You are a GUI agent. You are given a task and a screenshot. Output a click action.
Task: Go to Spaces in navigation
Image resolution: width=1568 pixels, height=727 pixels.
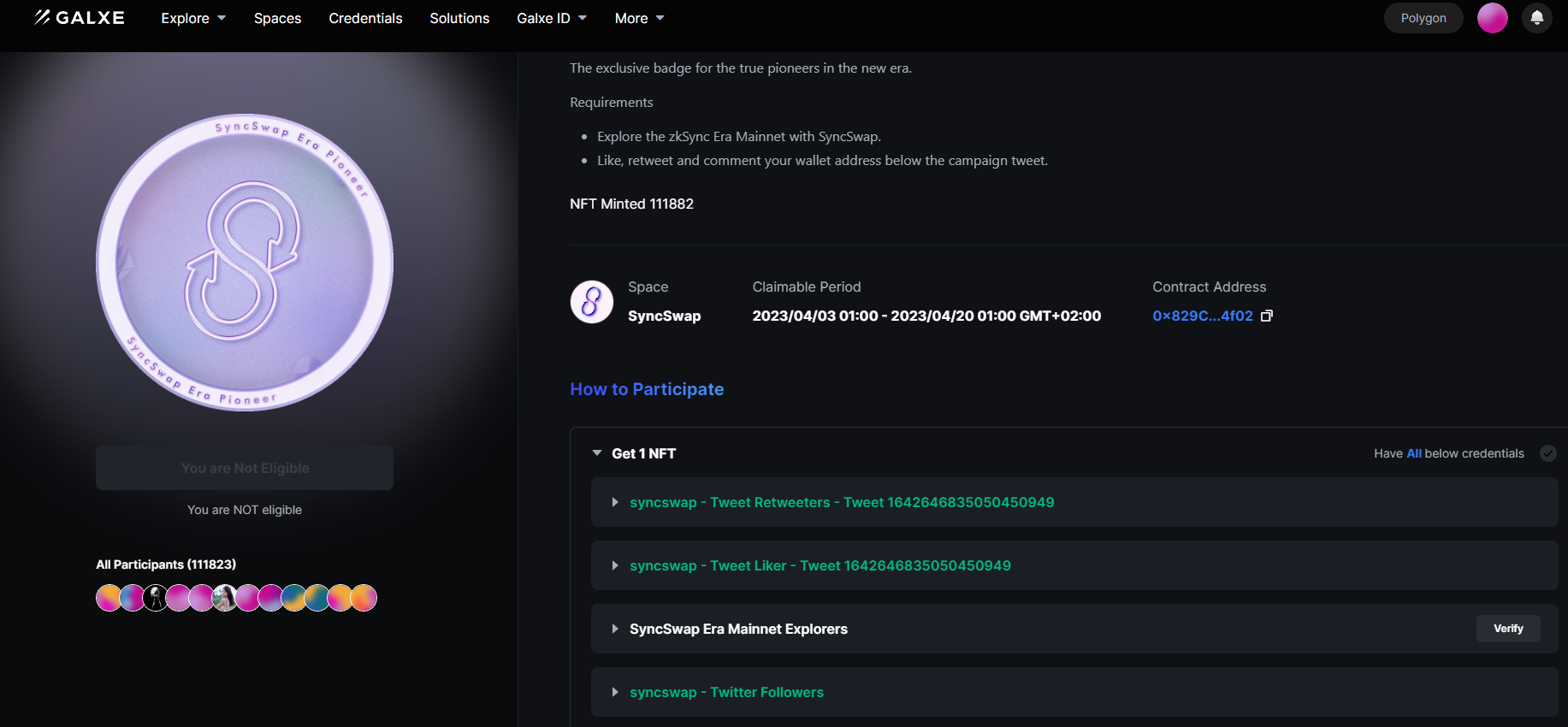coord(277,18)
